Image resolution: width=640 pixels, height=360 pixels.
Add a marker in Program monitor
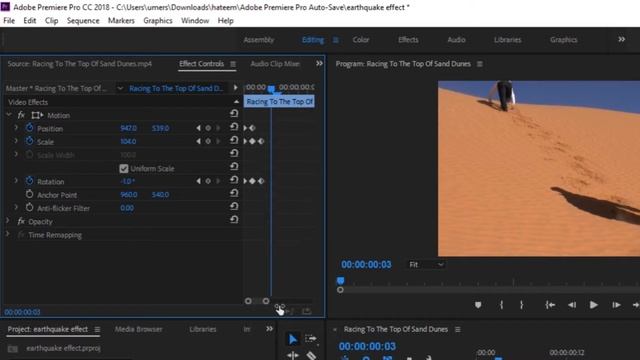pos(478,305)
